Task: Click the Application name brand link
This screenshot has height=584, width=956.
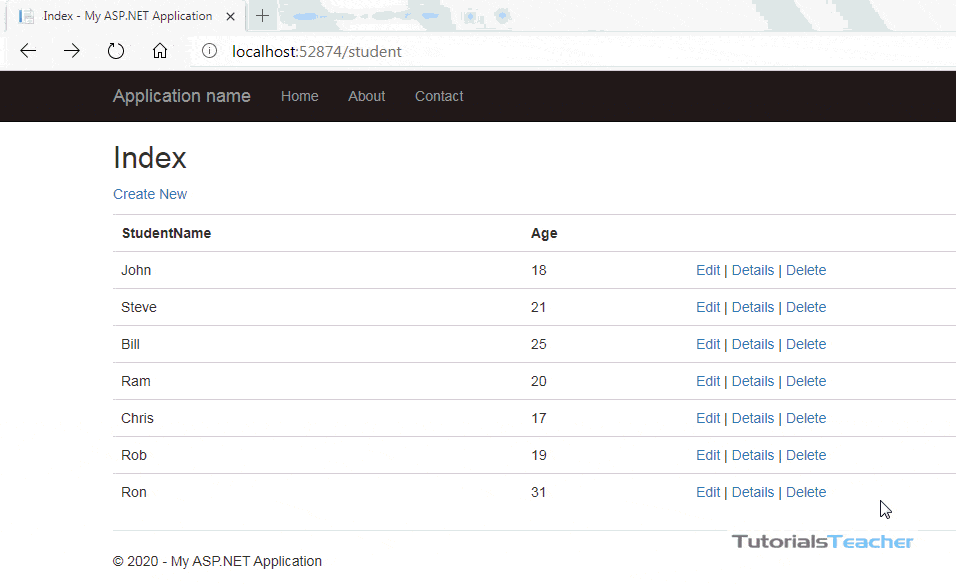Action: pos(181,96)
